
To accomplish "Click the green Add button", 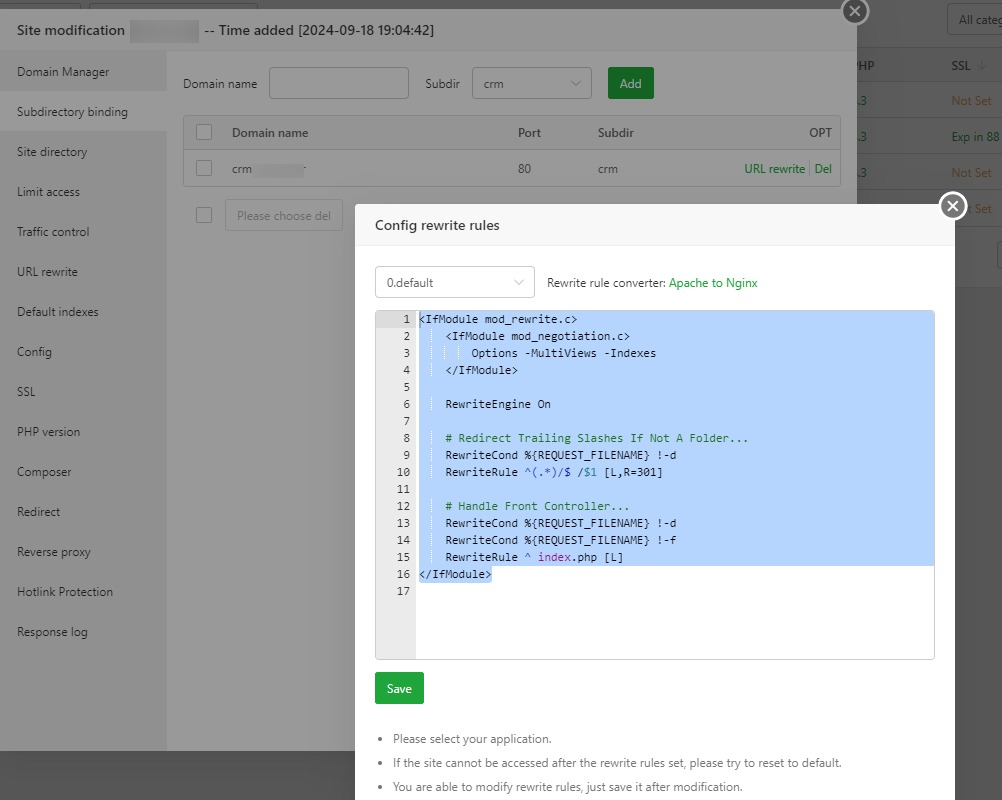I will click(x=630, y=84).
